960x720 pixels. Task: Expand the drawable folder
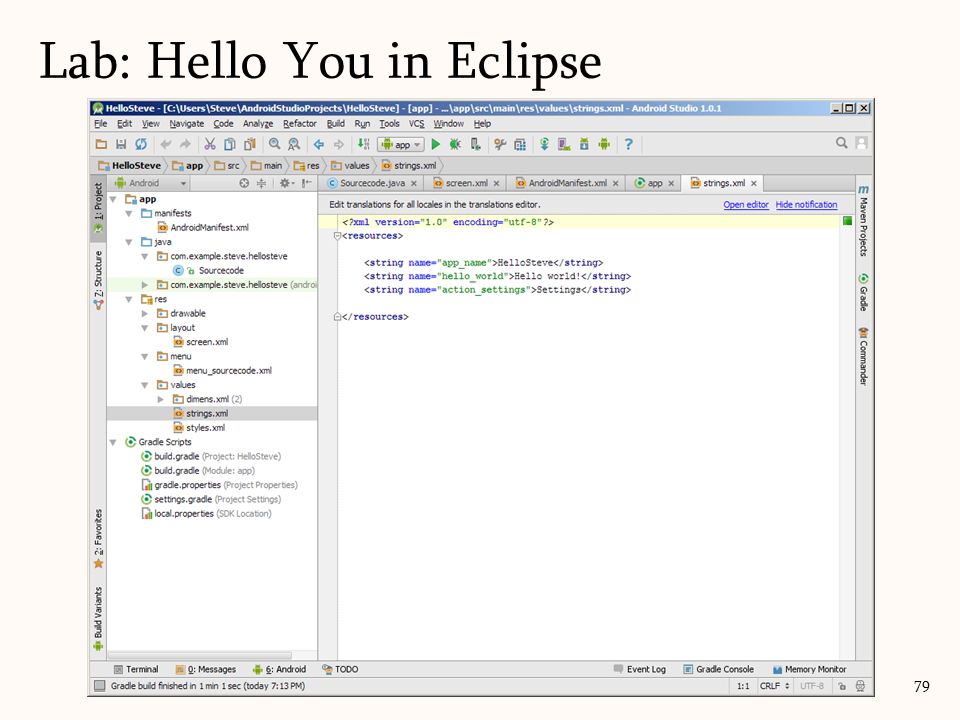145,313
